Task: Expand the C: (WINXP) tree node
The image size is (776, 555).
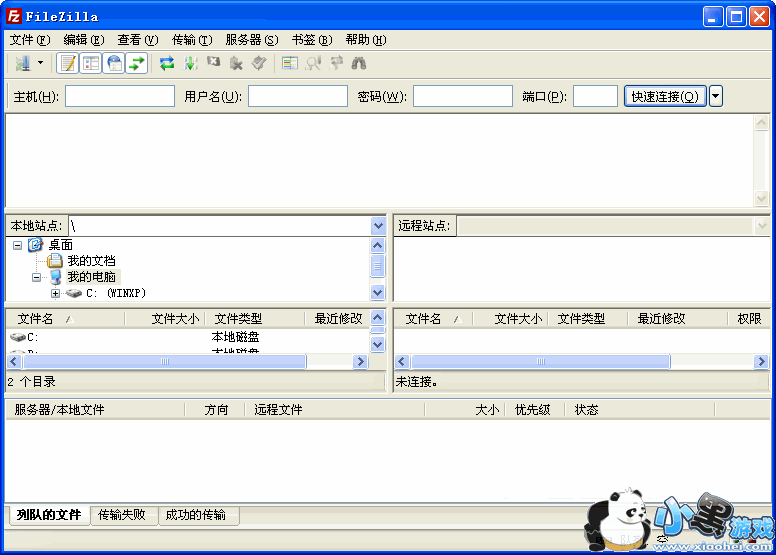Action: (55, 294)
